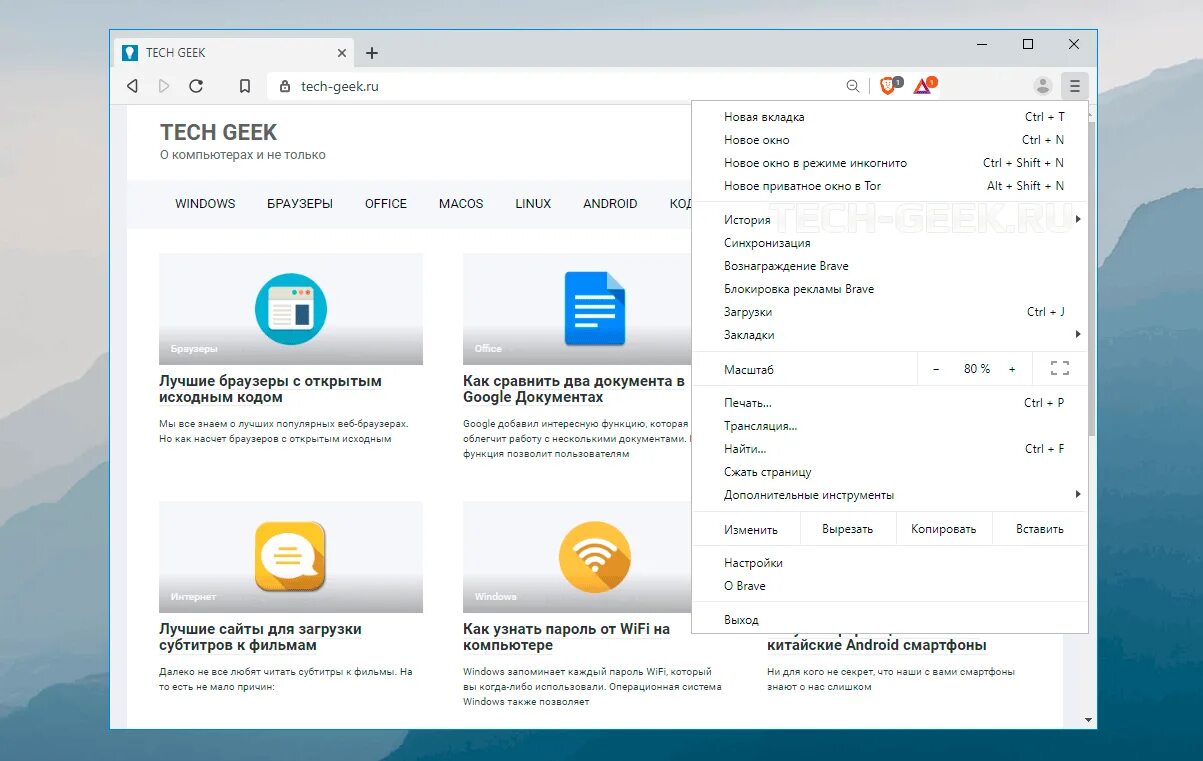Increase zoom with plus button
1203x761 pixels.
(1012, 369)
